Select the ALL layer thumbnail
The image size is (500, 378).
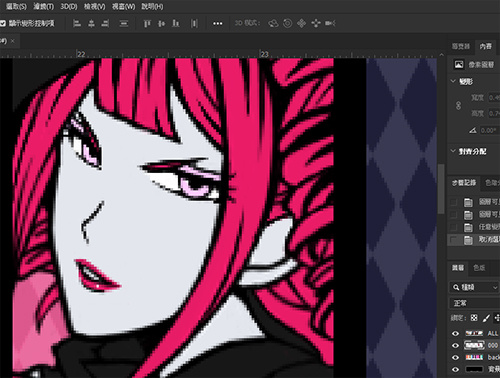click(x=474, y=333)
